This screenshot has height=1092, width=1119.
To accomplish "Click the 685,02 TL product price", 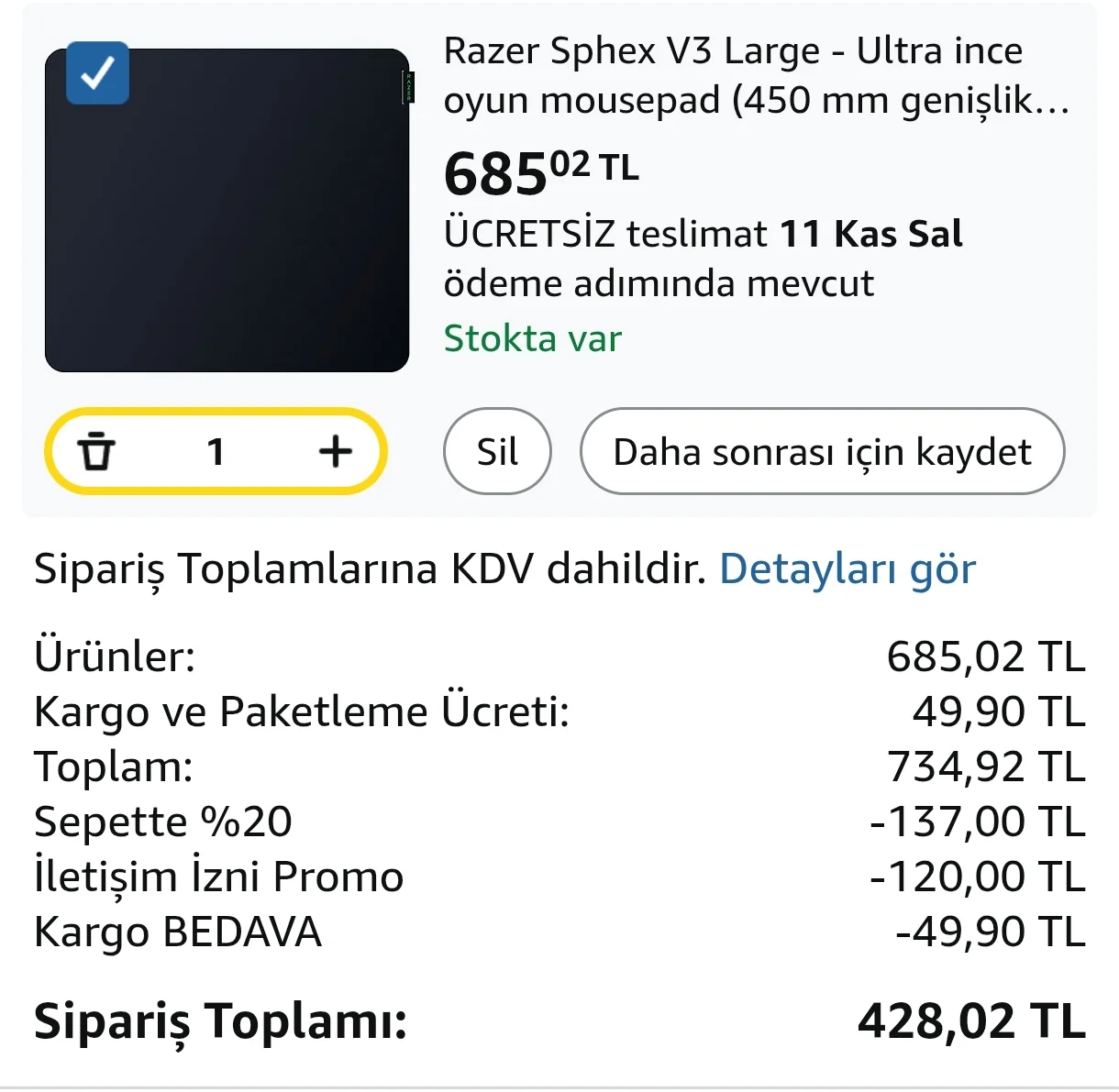I will (x=541, y=172).
